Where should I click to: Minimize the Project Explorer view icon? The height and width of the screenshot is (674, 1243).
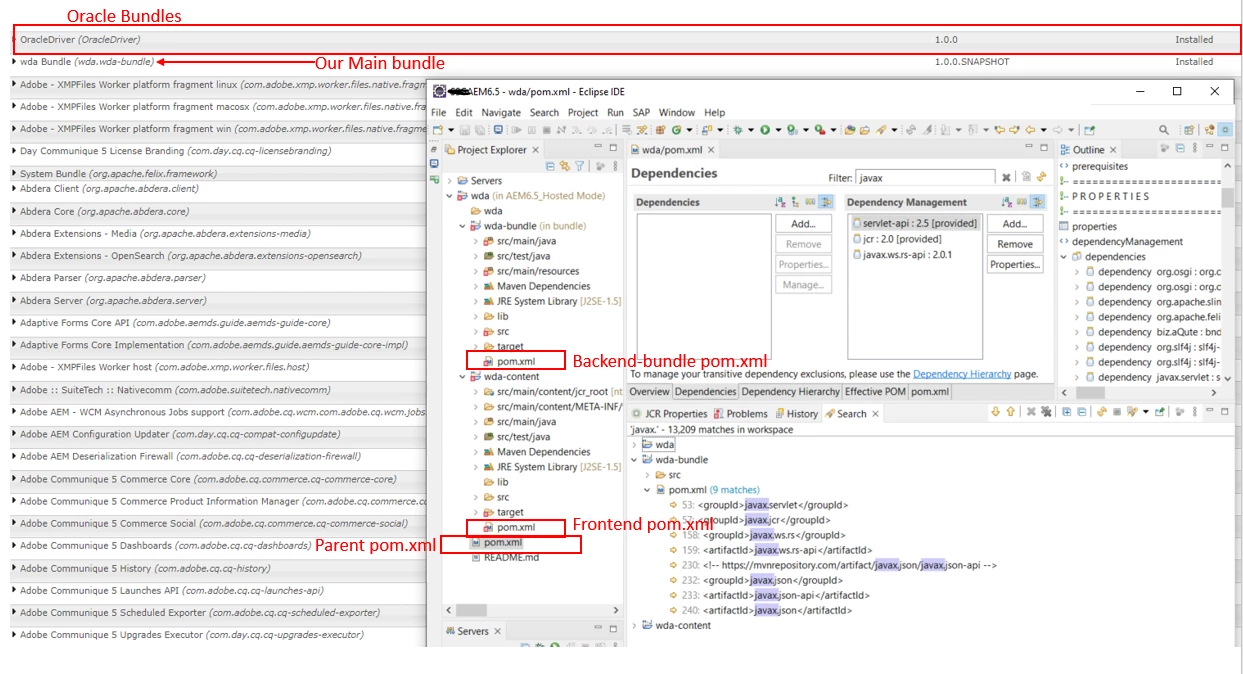pyautogui.click(x=598, y=147)
